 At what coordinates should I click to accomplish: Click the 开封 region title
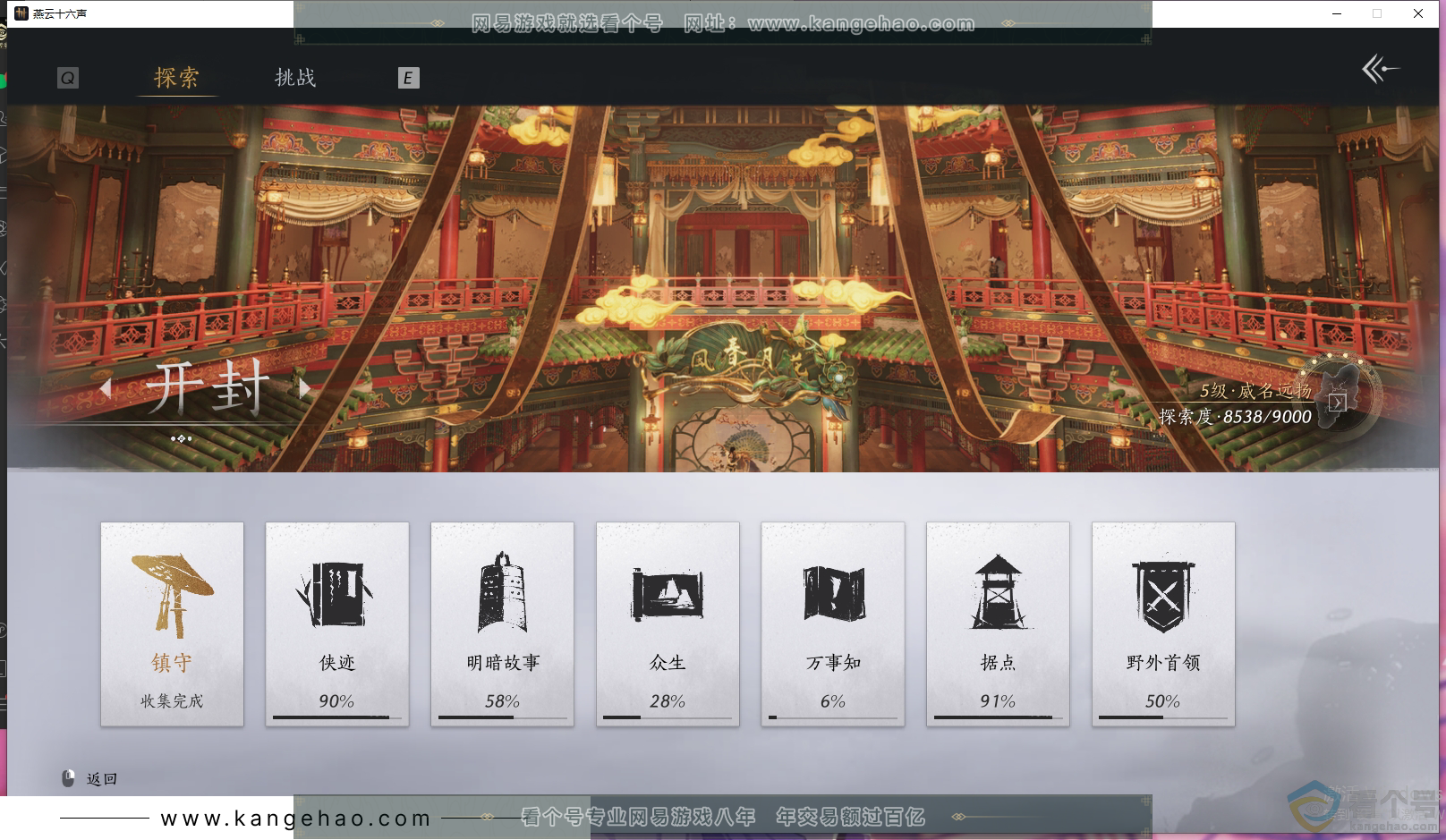(207, 388)
